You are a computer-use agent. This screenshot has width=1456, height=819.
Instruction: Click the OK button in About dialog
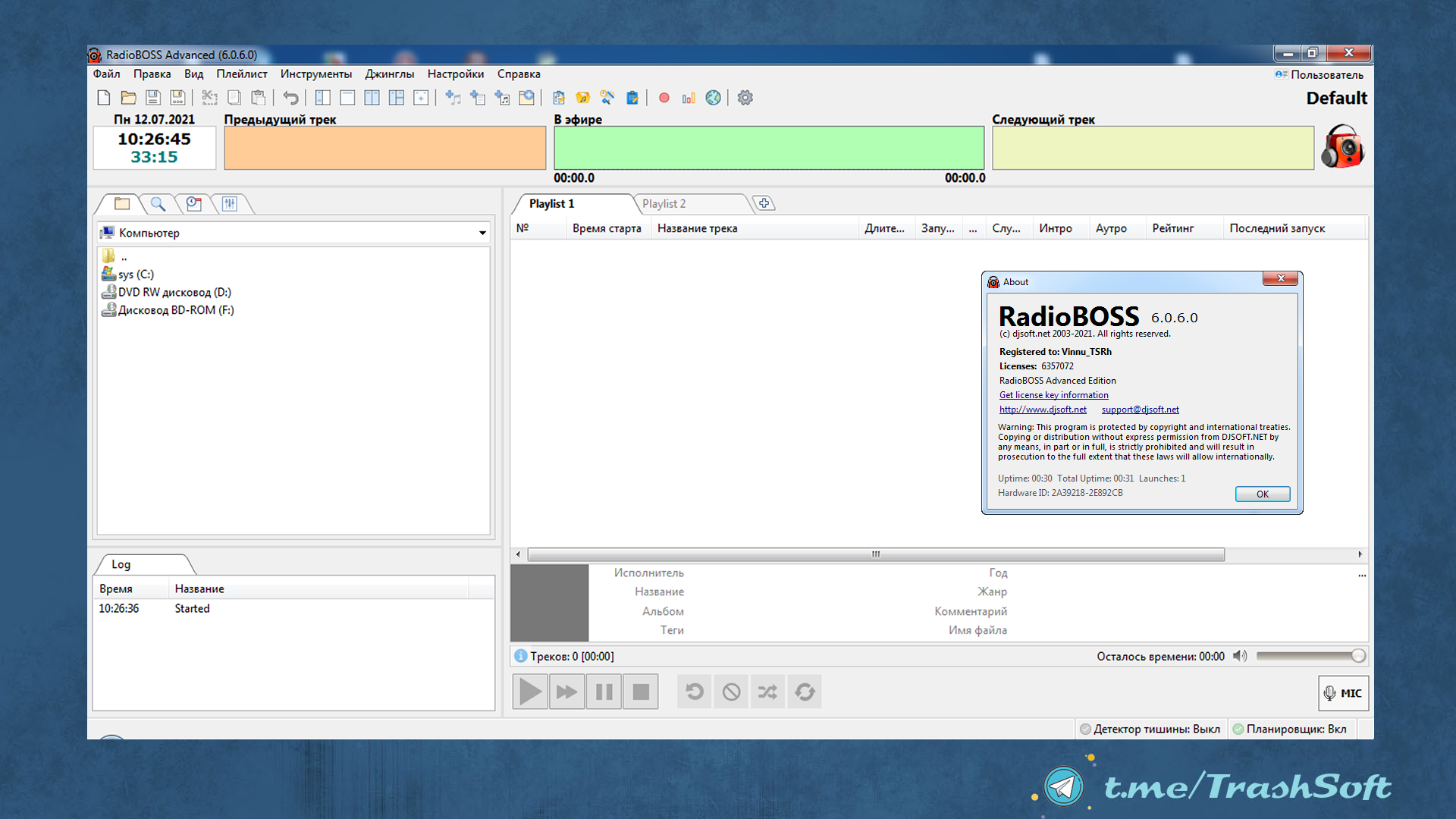[1261, 493]
